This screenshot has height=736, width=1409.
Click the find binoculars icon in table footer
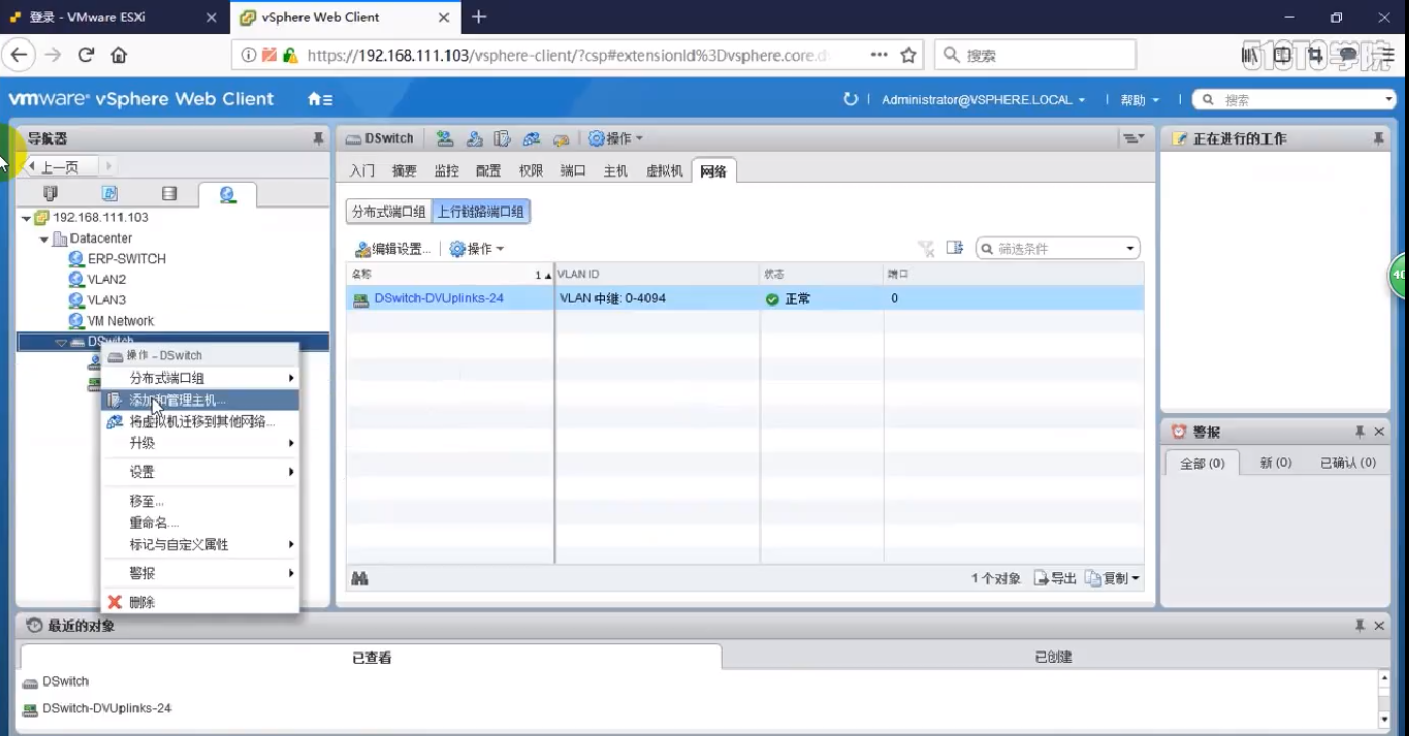click(360, 578)
